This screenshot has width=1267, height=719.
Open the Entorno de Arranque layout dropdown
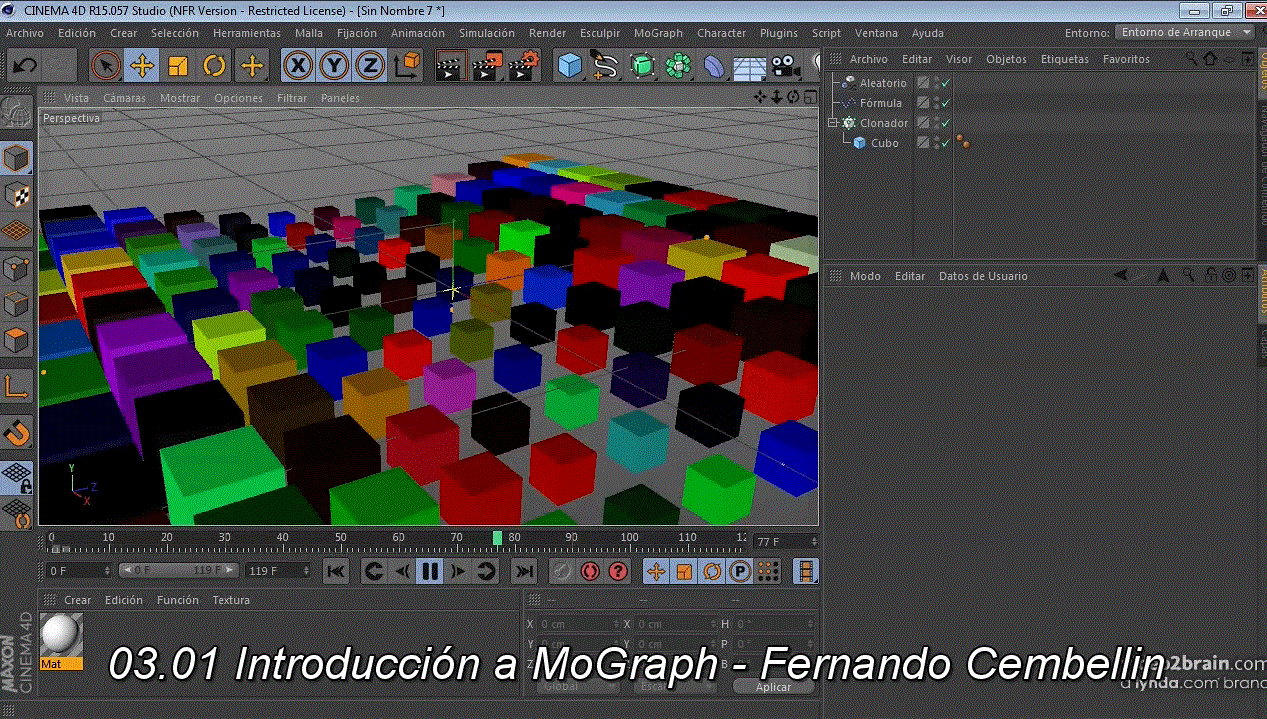coord(1185,32)
